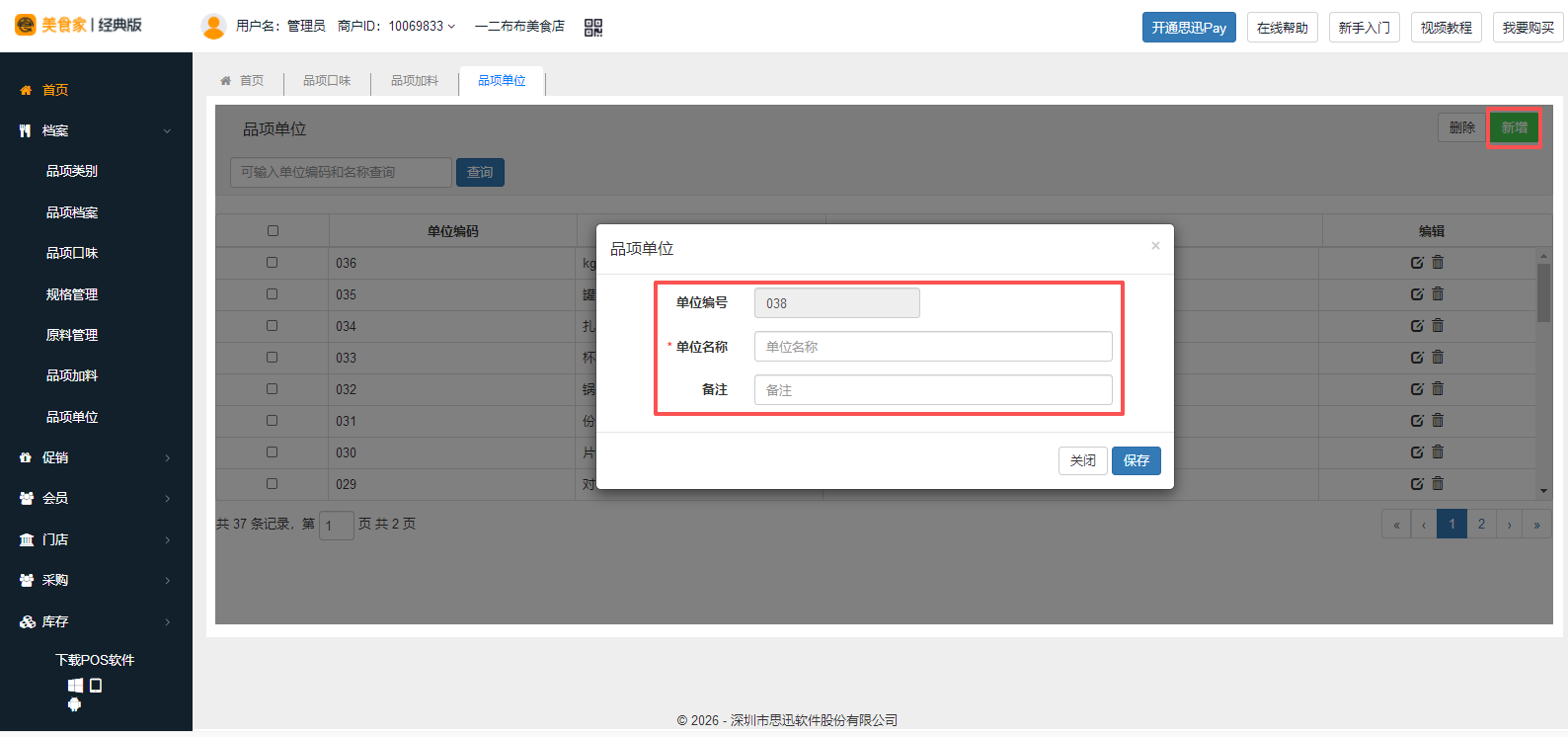Download the Android POS software
This screenshot has width=1568, height=737.
click(x=74, y=704)
